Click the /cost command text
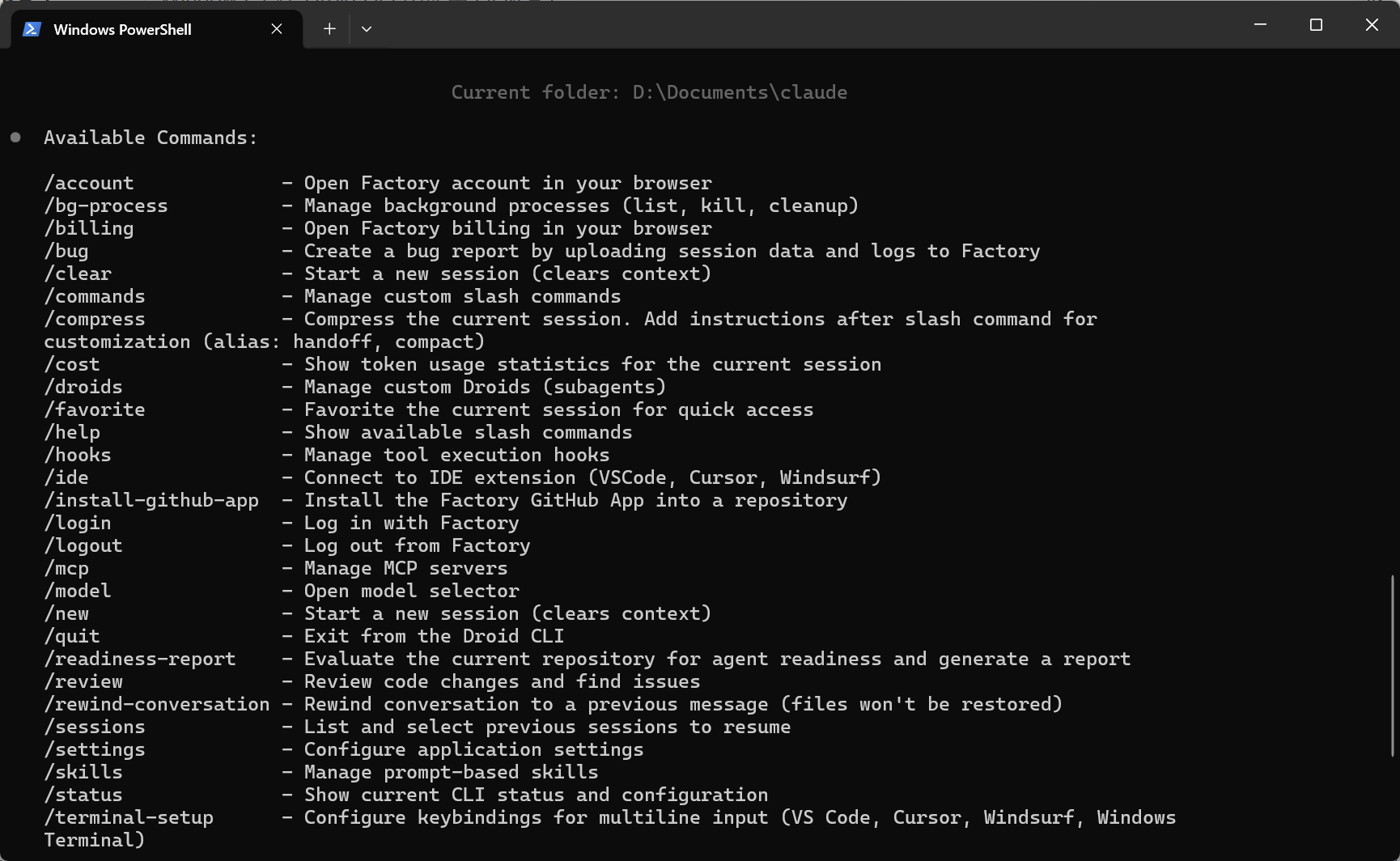1400x861 pixels. [72, 364]
